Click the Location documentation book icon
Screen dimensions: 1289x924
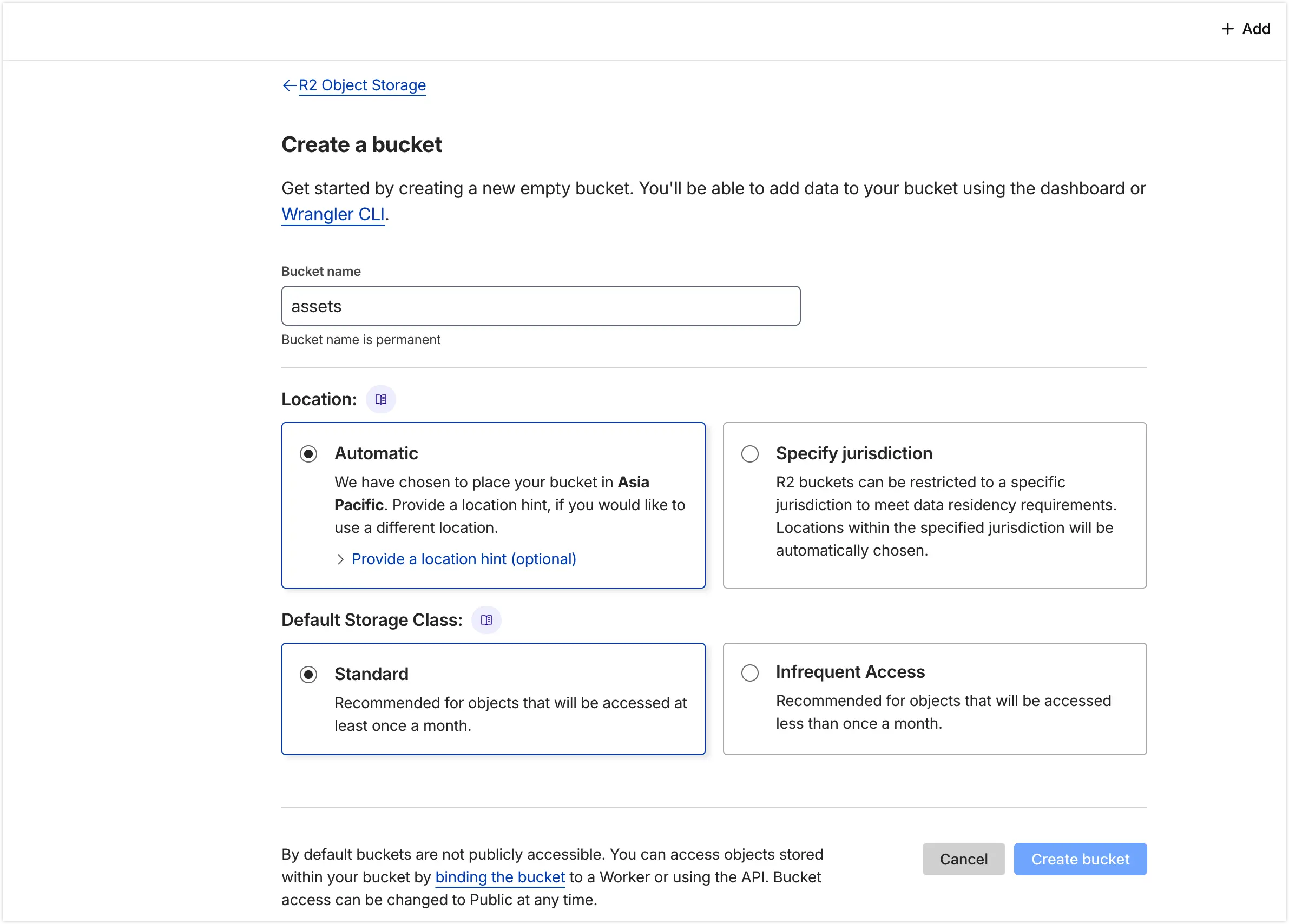coord(381,399)
